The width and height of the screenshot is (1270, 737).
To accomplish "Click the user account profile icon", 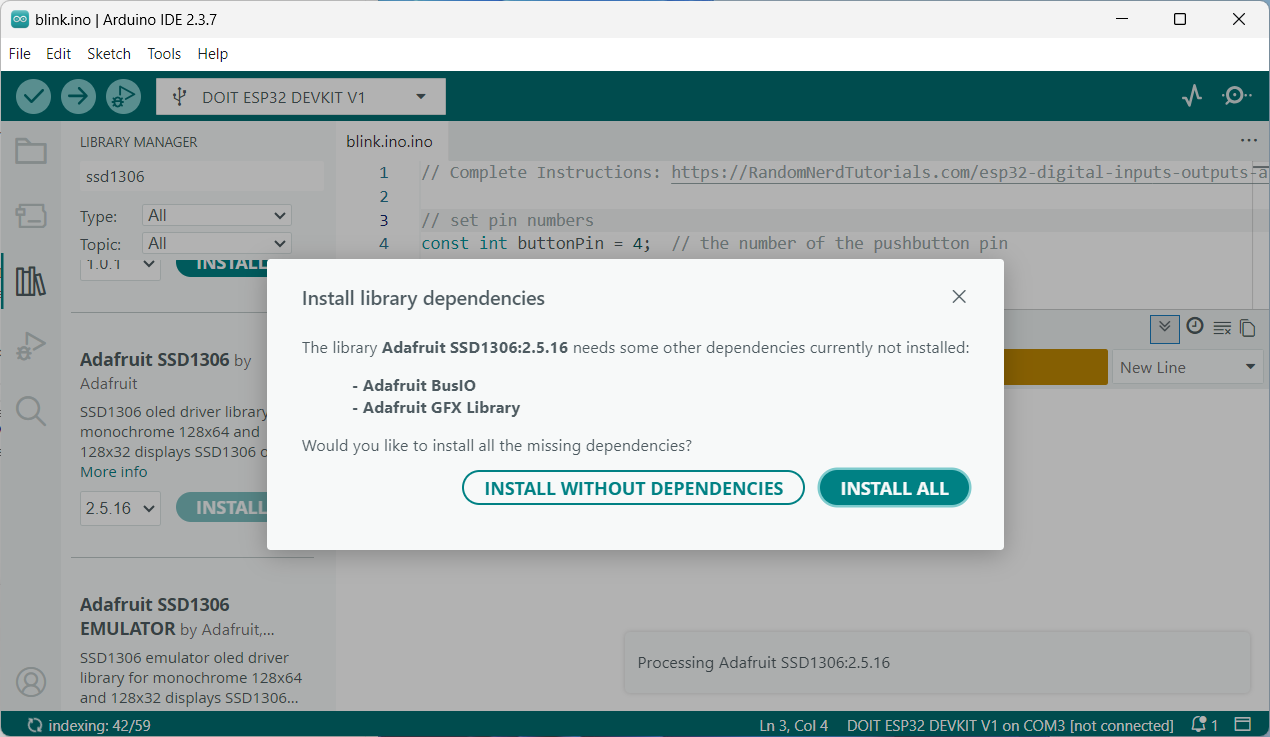I will [31, 682].
